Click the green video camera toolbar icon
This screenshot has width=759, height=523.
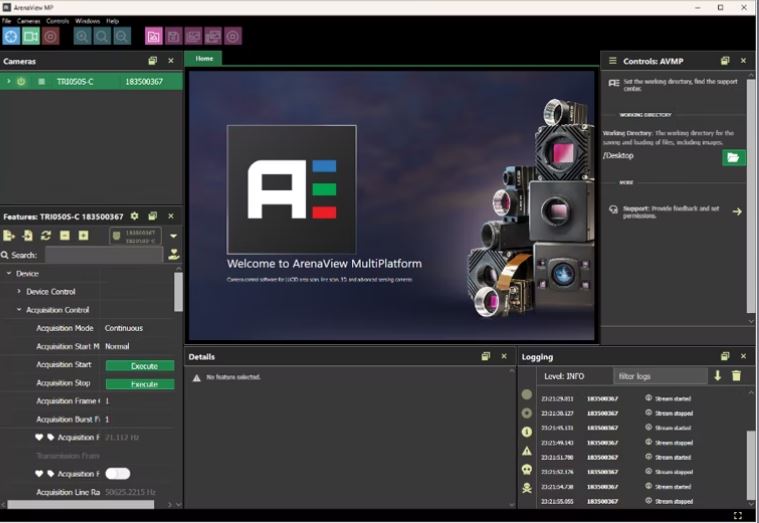pyautogui.click(x=31, y=36)
